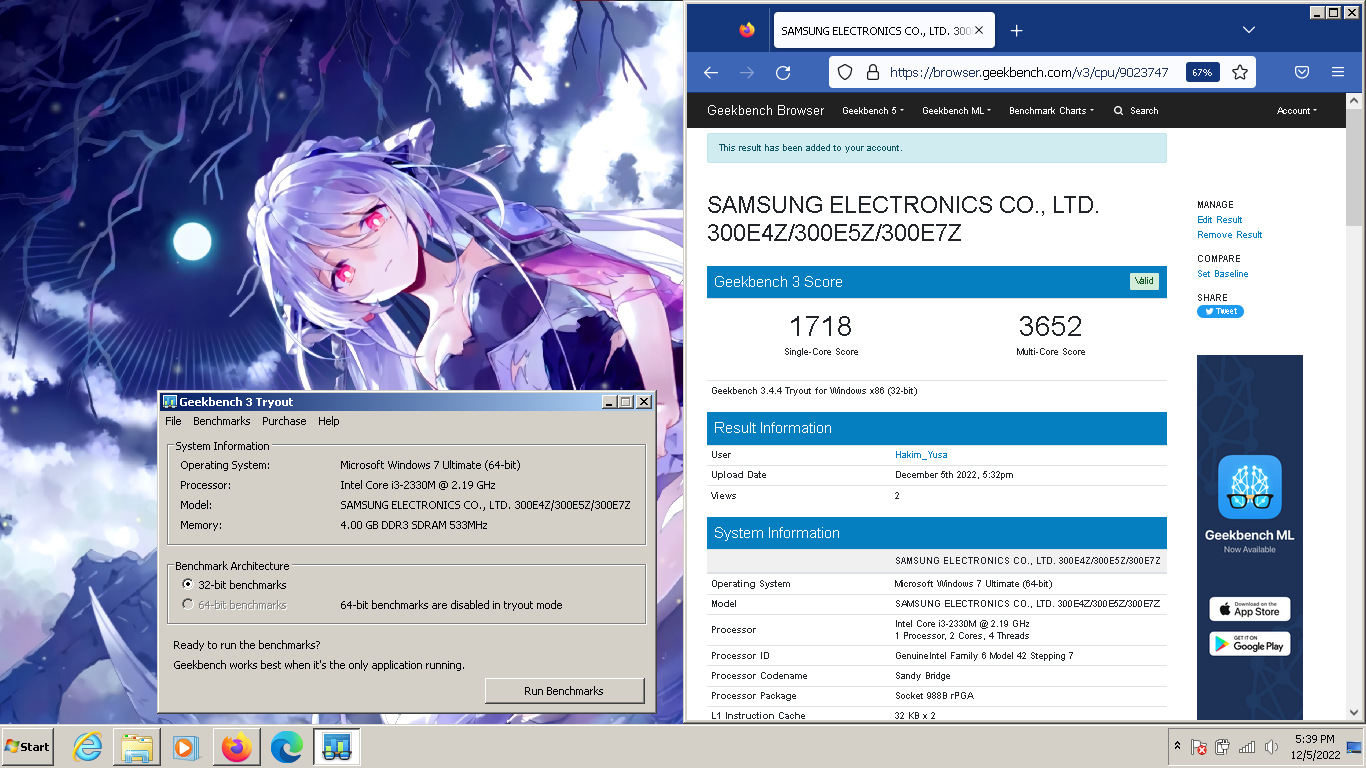Select the 32-bit benchmarks radio button
The height and width of the screenshot is (768, 1366).
(188, 585)
